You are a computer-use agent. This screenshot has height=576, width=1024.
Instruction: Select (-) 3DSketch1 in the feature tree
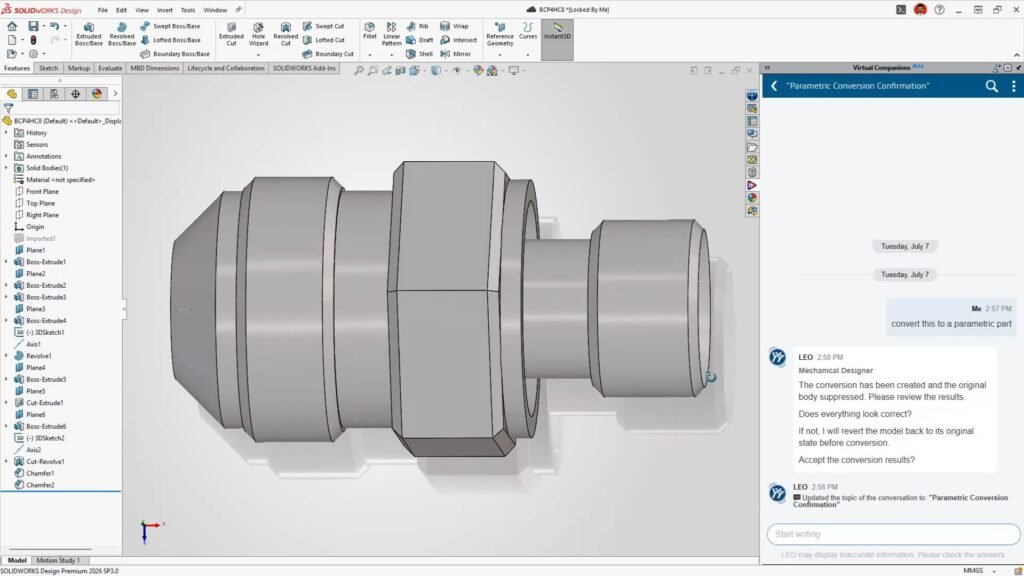pos(39,332)
